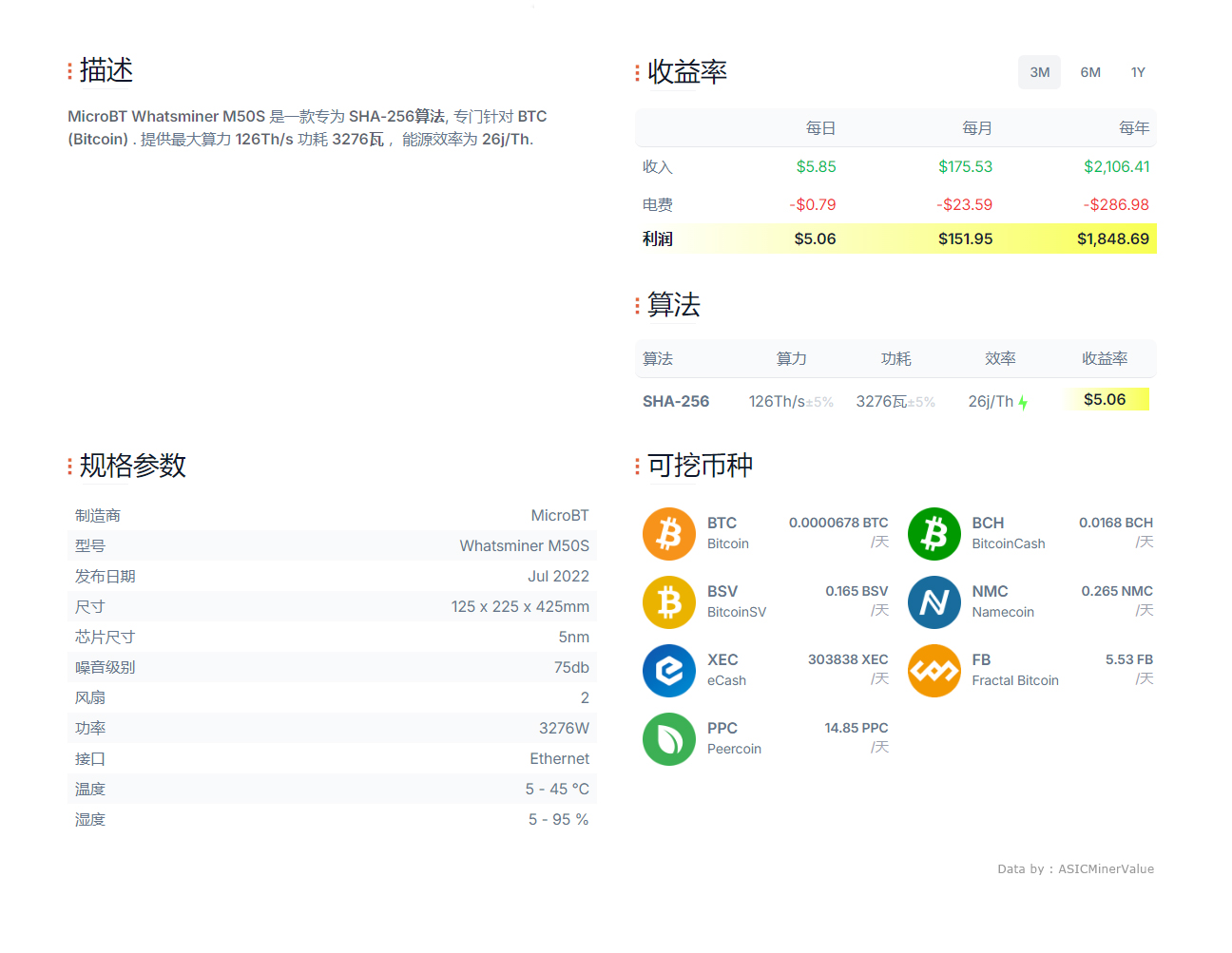This screenshot has width=1232, height=953.
Task: Click the 收益率 column header in algorithm table
Action: (x=1105, y=358)
